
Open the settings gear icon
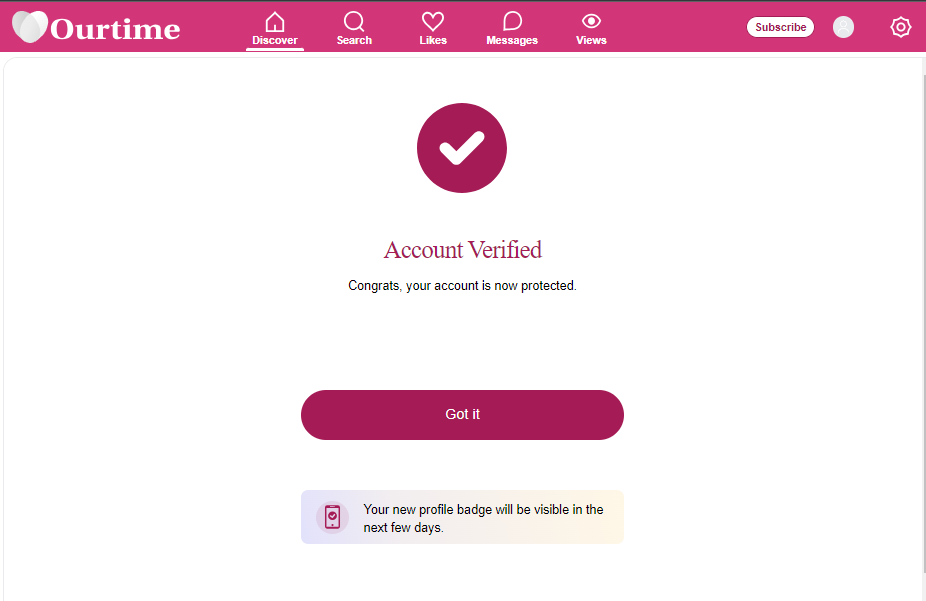point(901,27)
